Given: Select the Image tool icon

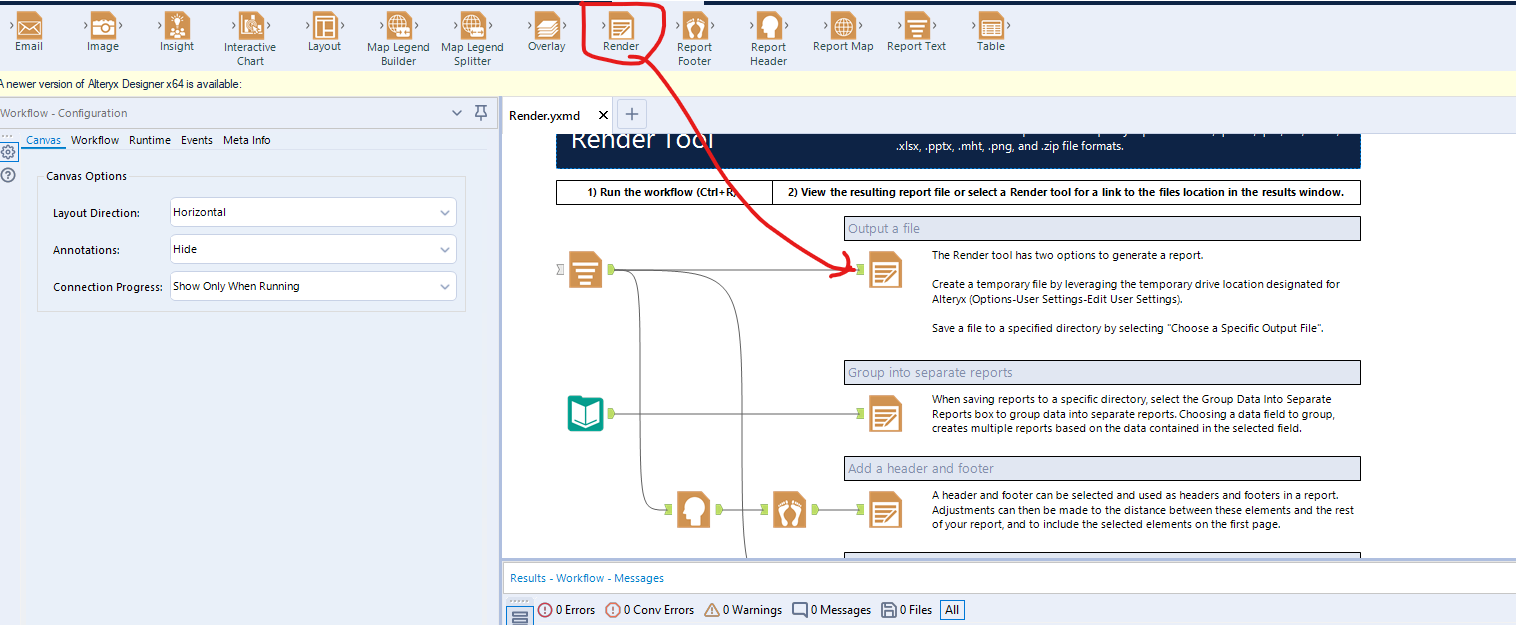Looking at the screenshot, I should [x=102, y=30].
